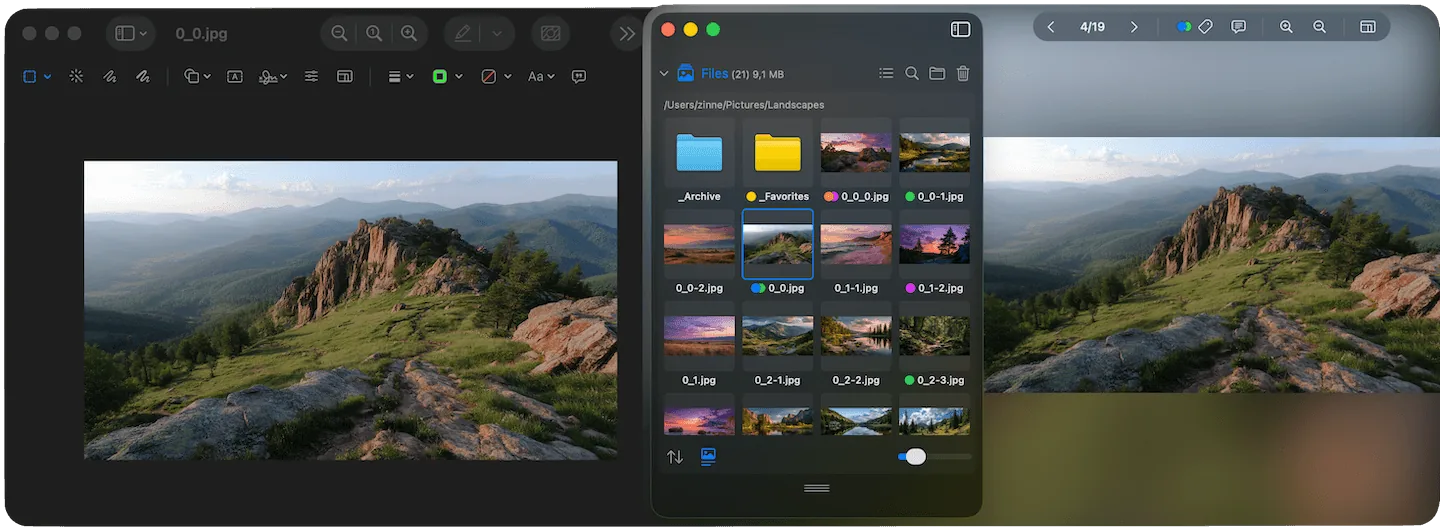This screenshot has width=1440, height=532.
Task: Toggle the viewer layout panel icon
Action: [1367, 27]
